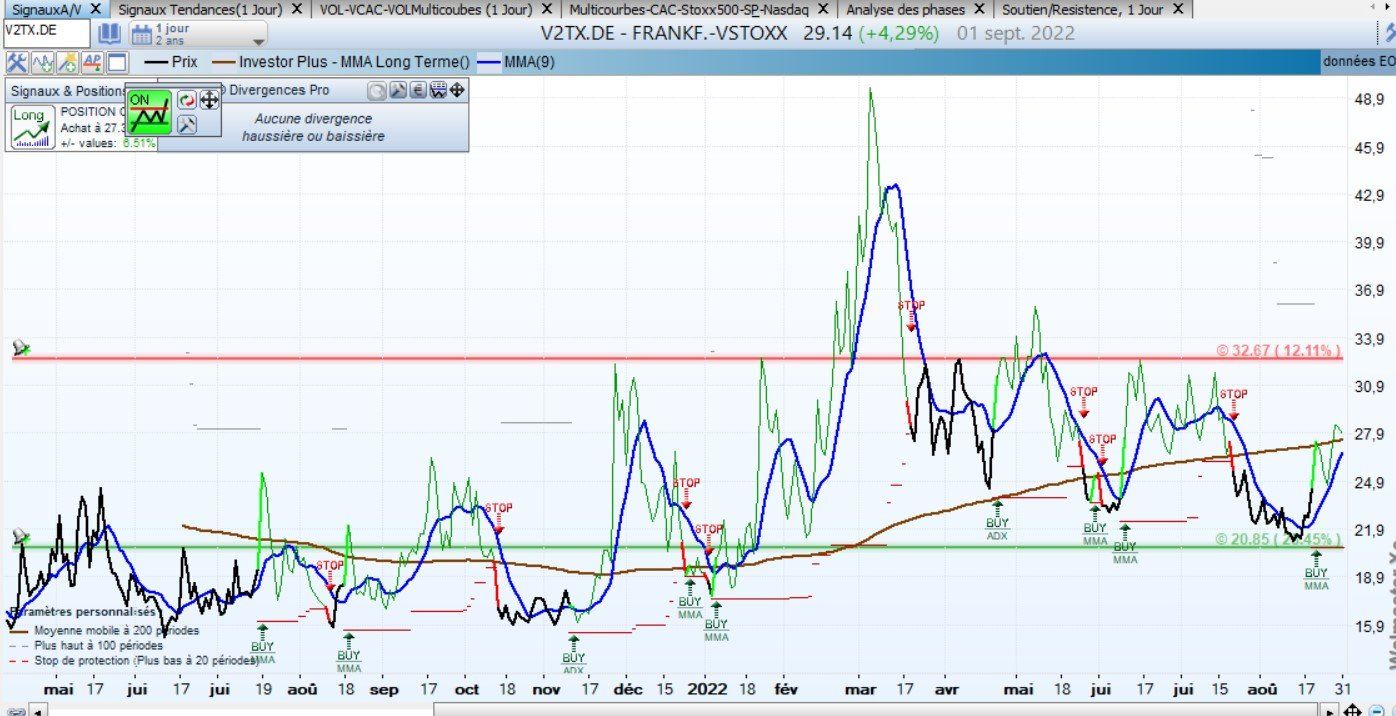Click the bell alert on green support line
The image size is (1396, 716).
20,537
